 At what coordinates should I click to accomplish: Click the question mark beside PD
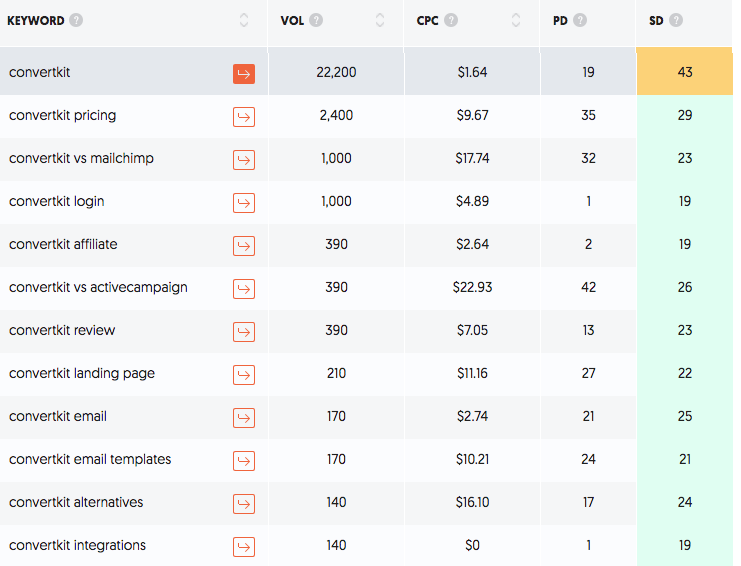pyautogui.click(x=580, y=21)
